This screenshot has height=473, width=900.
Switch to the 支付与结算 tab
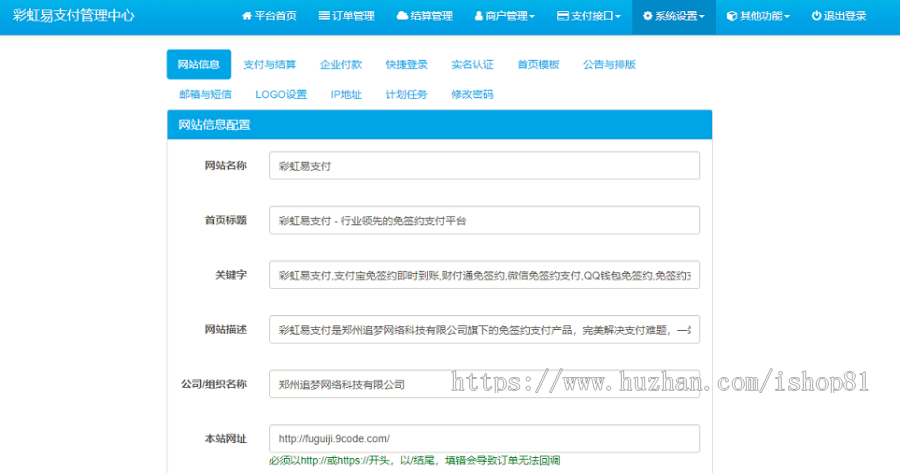pyautogui.click(x=270, y=64)
